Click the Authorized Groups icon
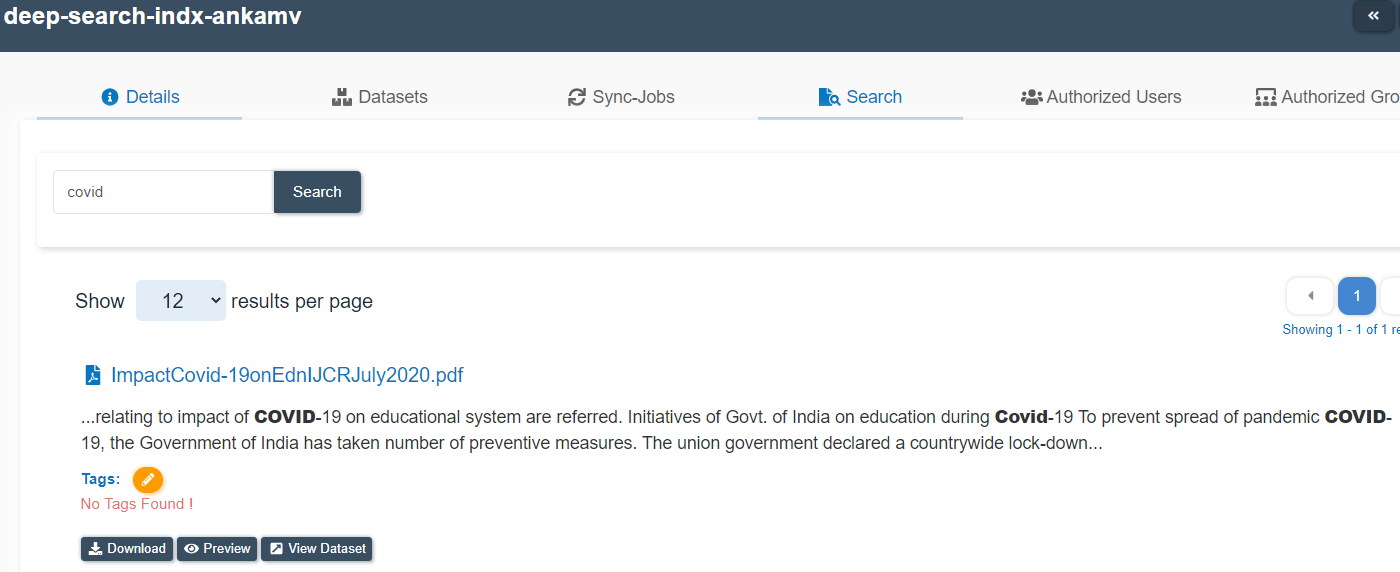1400x572 pixels. (x=1266, y=97)
